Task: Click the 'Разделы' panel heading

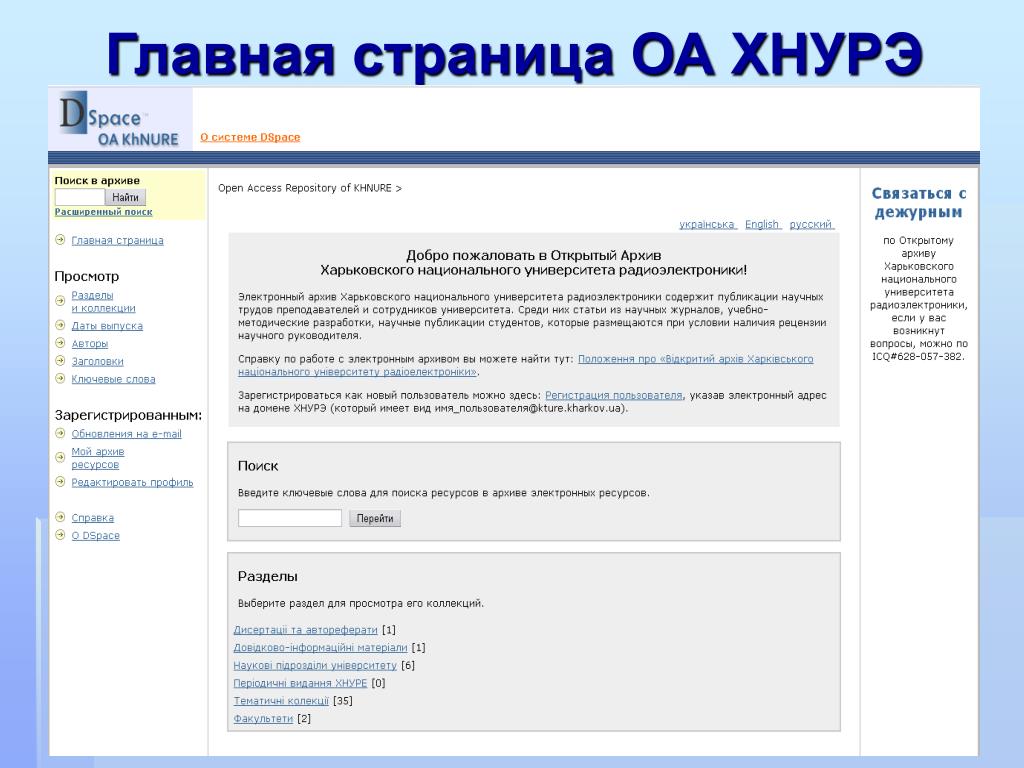Action: (268, 576)
